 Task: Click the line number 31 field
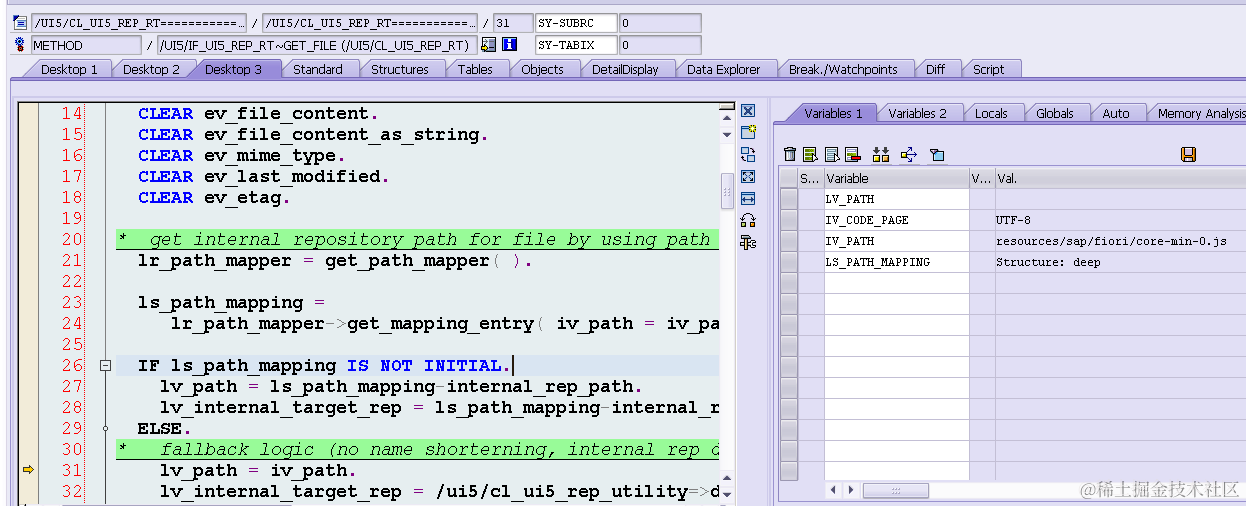click(512, 23)
